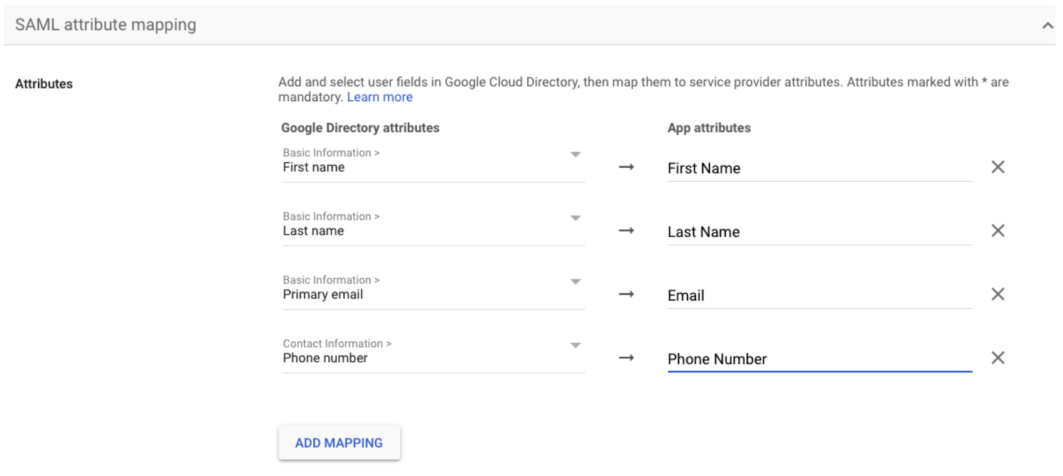Click the arrow icon beside Last Name

(x=626, y=231)
